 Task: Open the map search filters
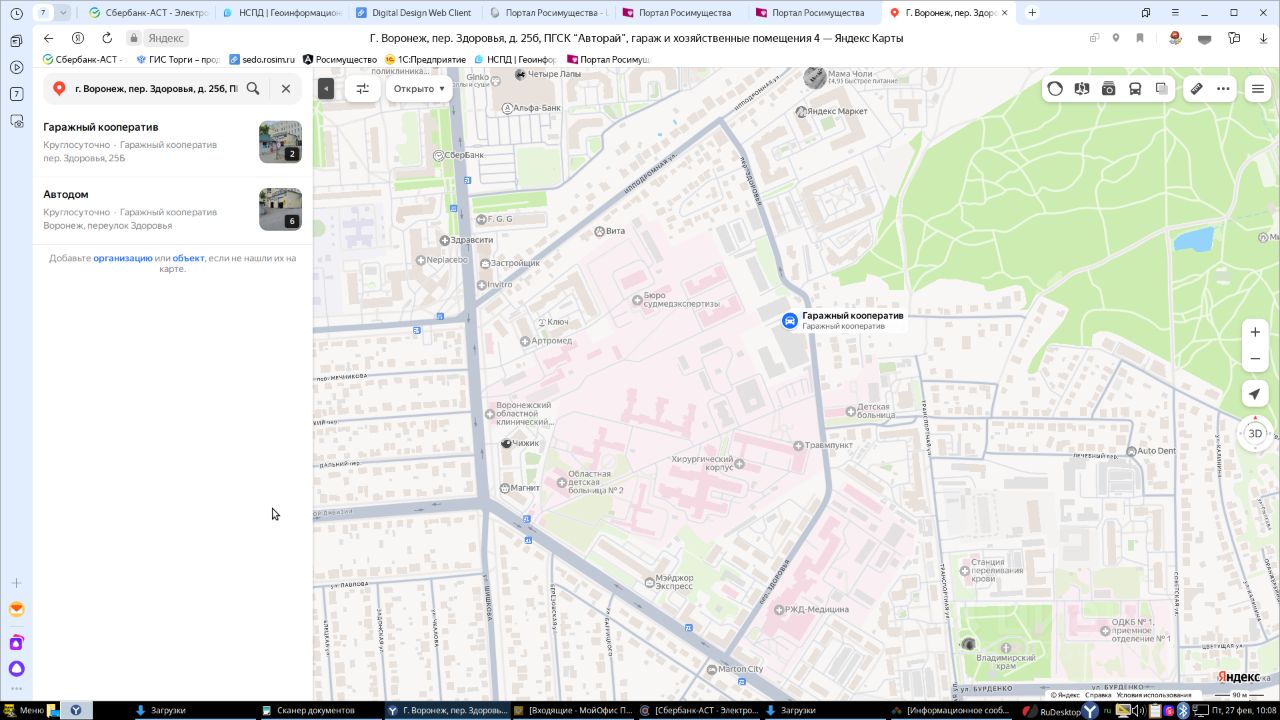tap(363, 88)
